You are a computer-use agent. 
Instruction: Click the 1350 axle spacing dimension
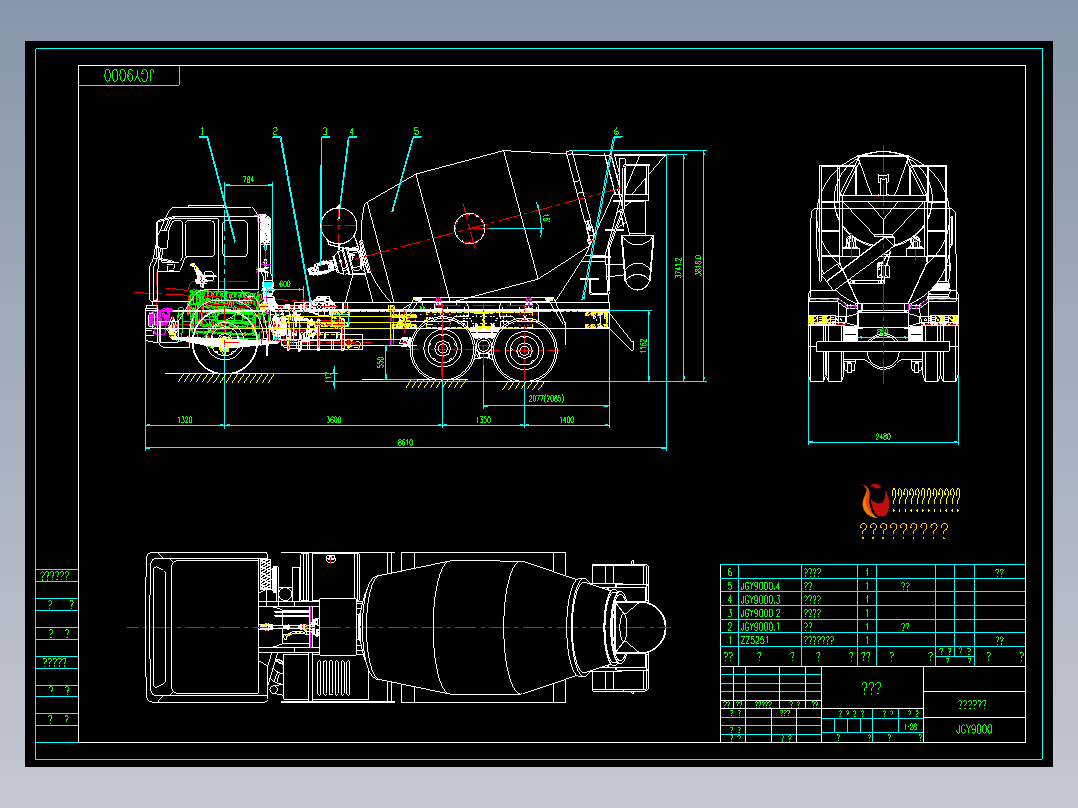tap(483, 419)
